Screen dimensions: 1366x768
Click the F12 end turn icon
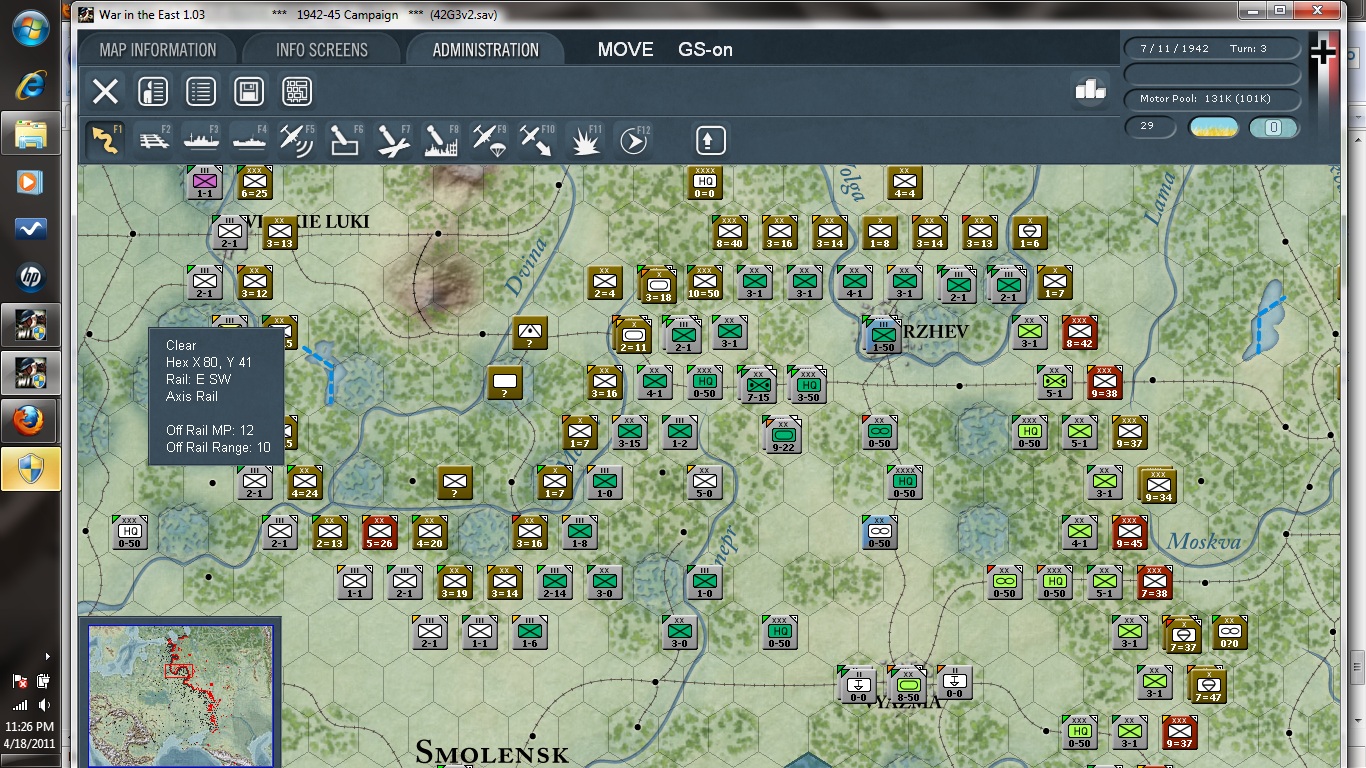coord(633,140)
